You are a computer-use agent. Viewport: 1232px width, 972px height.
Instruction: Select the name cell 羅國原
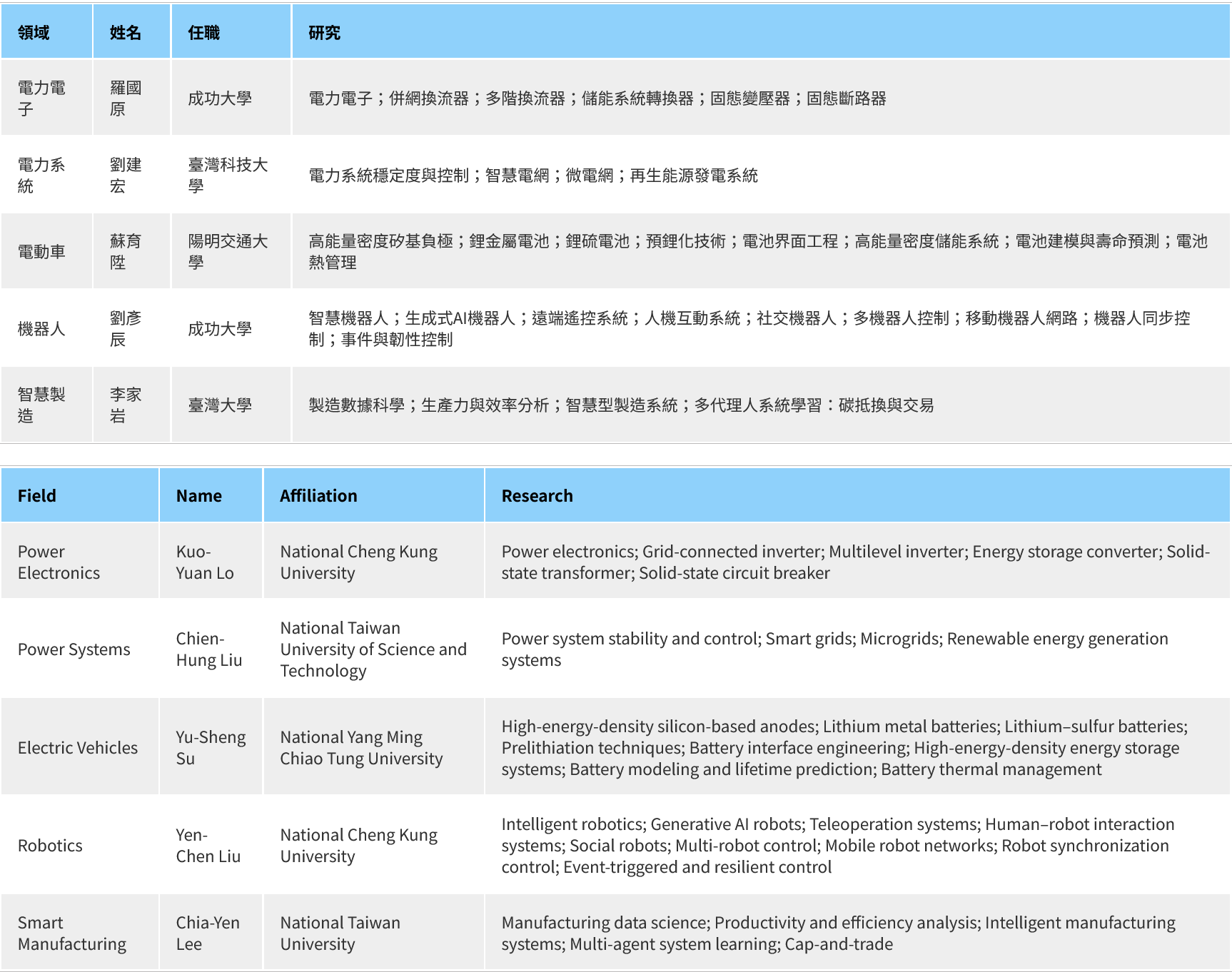click(126, 98)
